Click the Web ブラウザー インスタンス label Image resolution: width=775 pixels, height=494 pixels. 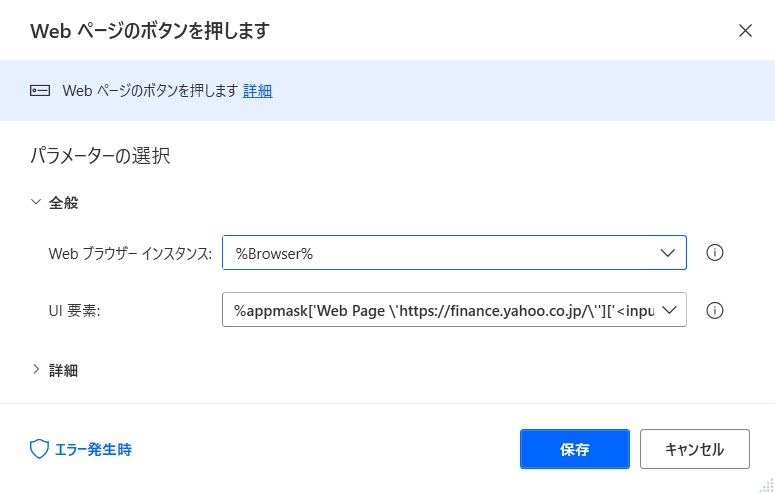[x=130, y=254]
